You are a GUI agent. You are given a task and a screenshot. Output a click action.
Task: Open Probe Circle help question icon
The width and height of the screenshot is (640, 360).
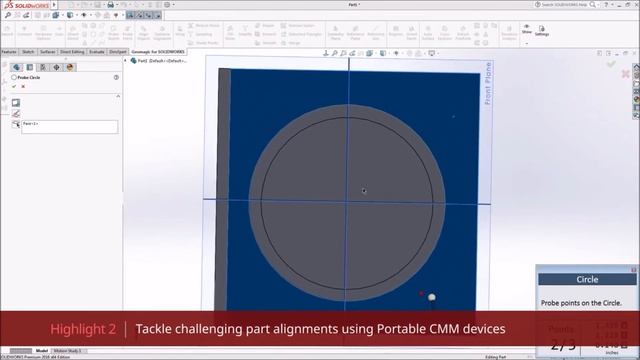point(116,77)
